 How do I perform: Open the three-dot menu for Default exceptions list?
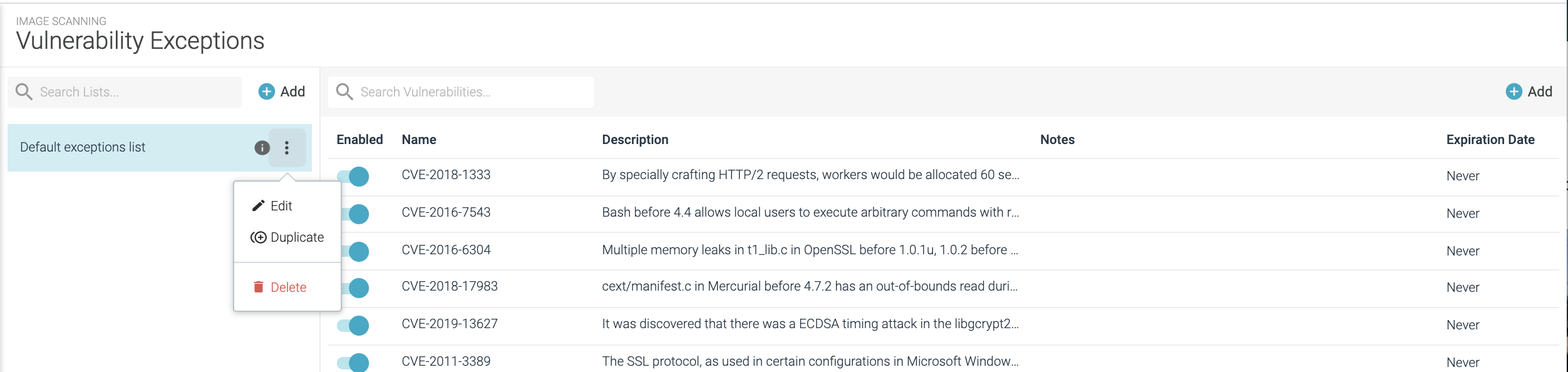(287, 148)
